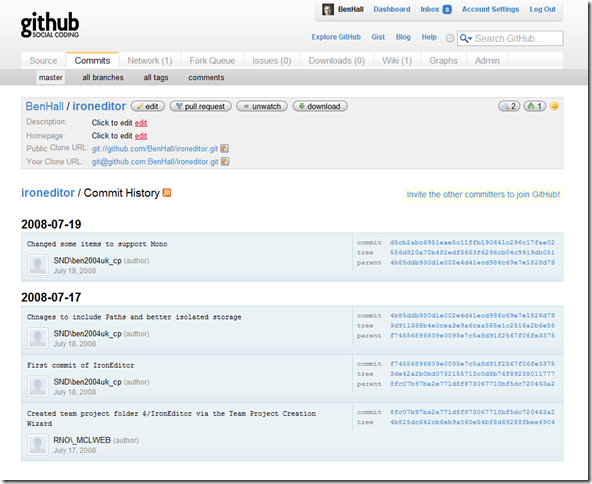Click the yellow smiley icon near watchers

pyautogui.click(x=554, y=106)
